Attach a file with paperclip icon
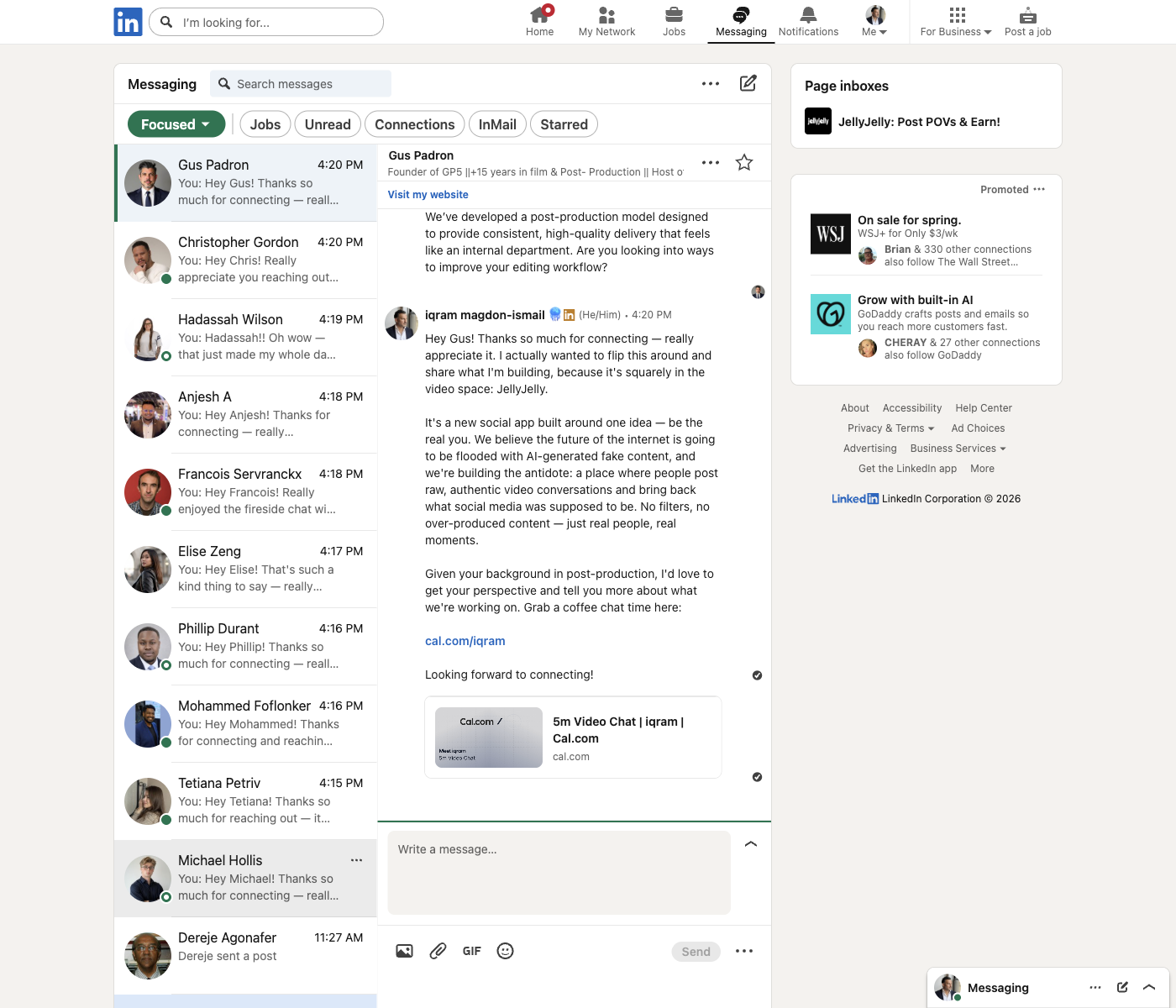Image resolution: width=1176 pixels, height=1008 pixels. [438, 951]
